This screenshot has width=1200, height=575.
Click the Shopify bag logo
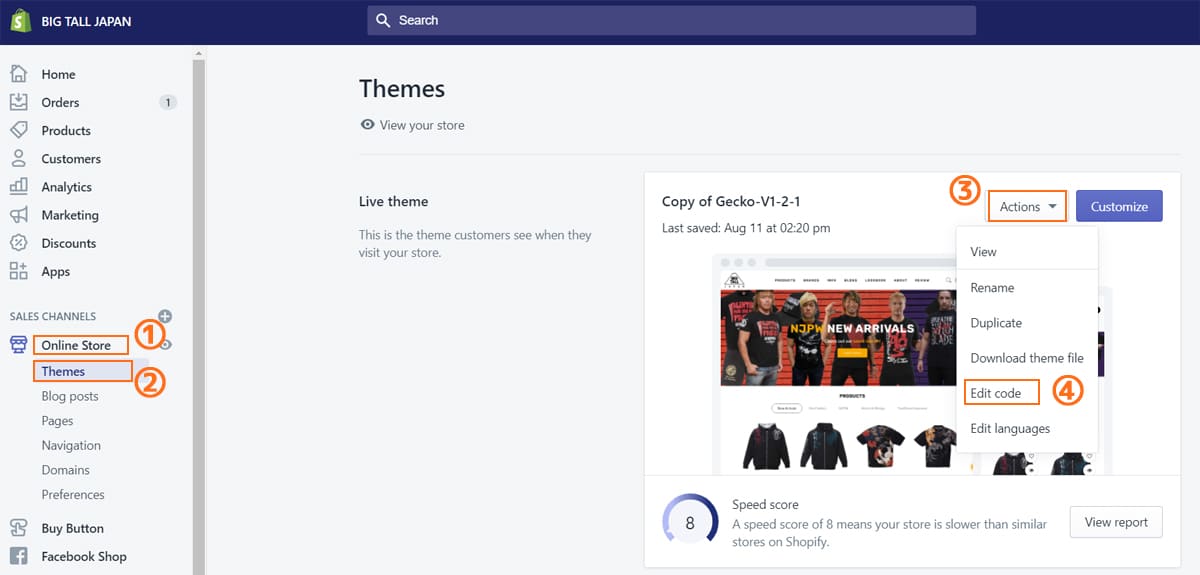[x=20, y=21]
